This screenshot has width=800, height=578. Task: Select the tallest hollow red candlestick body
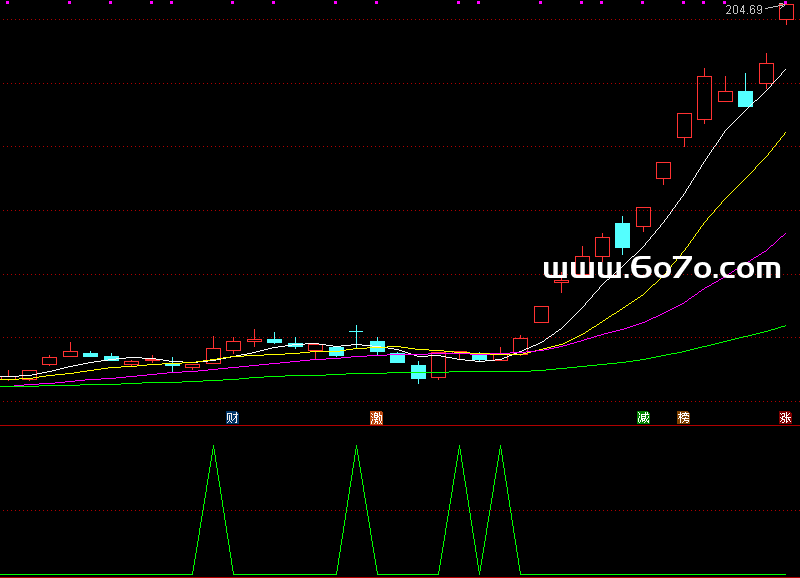704,98
